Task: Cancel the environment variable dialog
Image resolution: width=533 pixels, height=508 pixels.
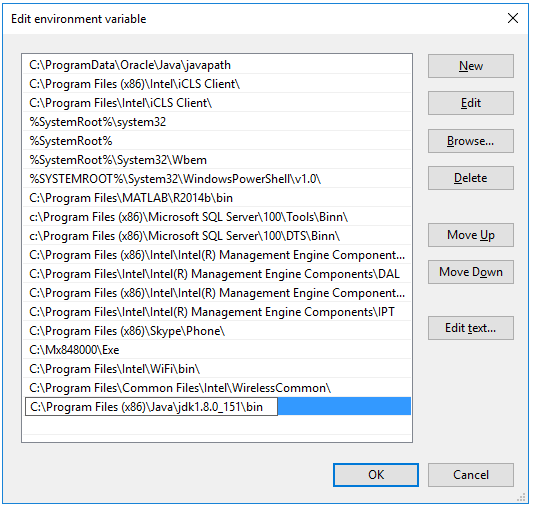Action: point(470,475)
